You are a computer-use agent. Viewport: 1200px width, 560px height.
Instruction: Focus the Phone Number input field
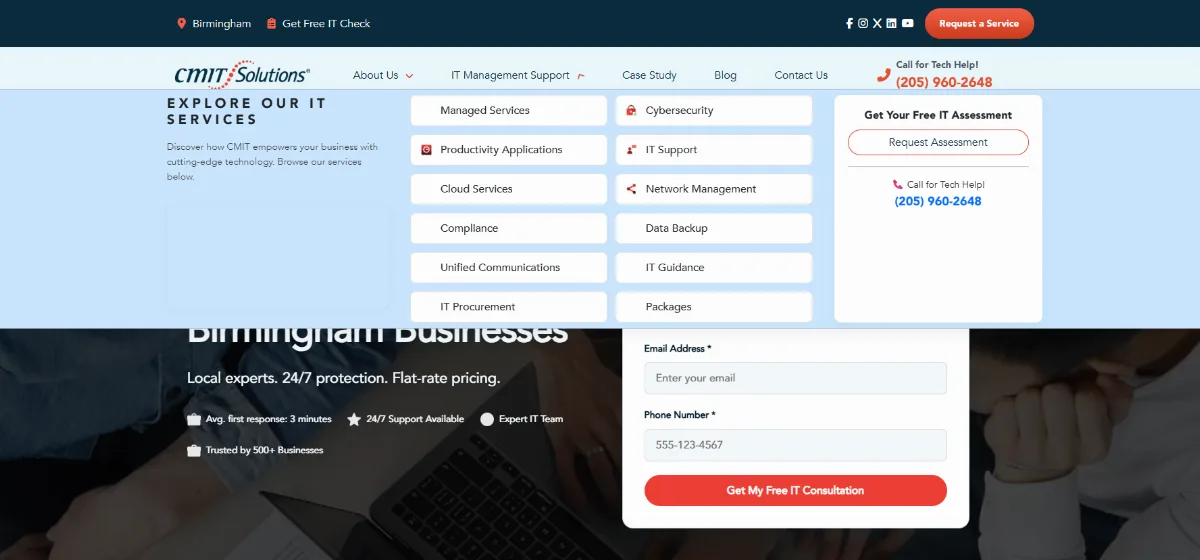click(795, 445)
